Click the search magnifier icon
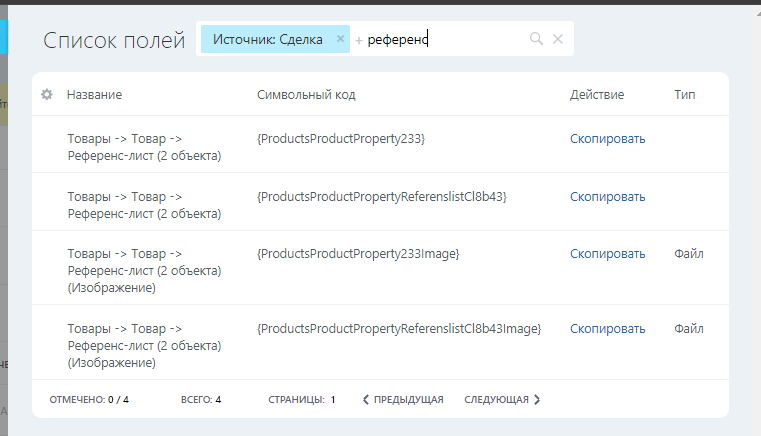 pyautogui.click(x=536, y=39)
